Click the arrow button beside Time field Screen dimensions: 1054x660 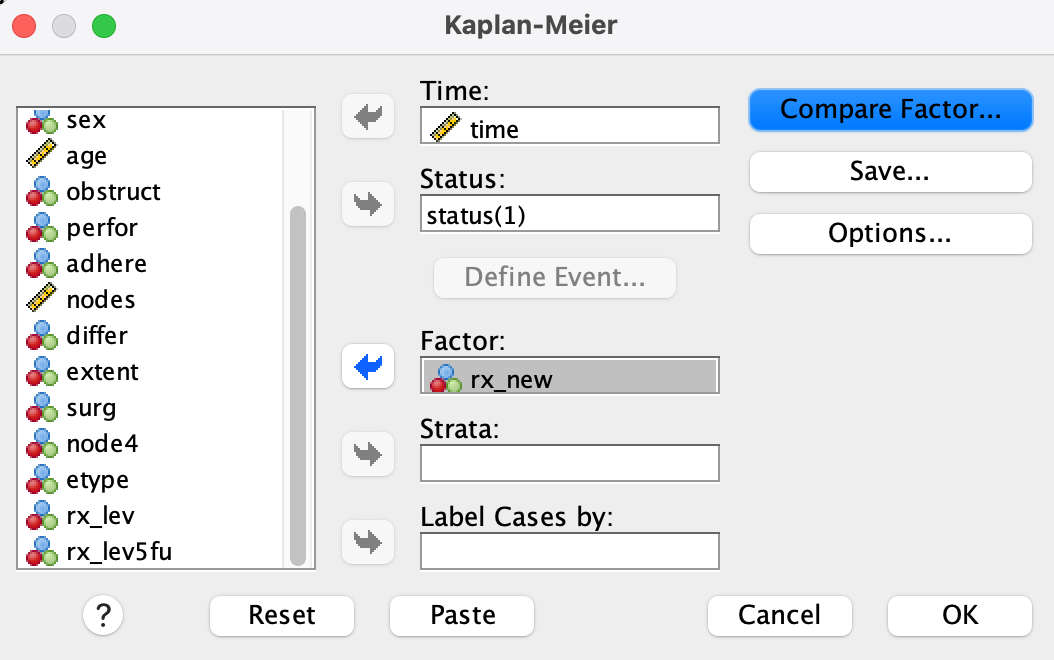pyautogui.click(x=368, y=116)
